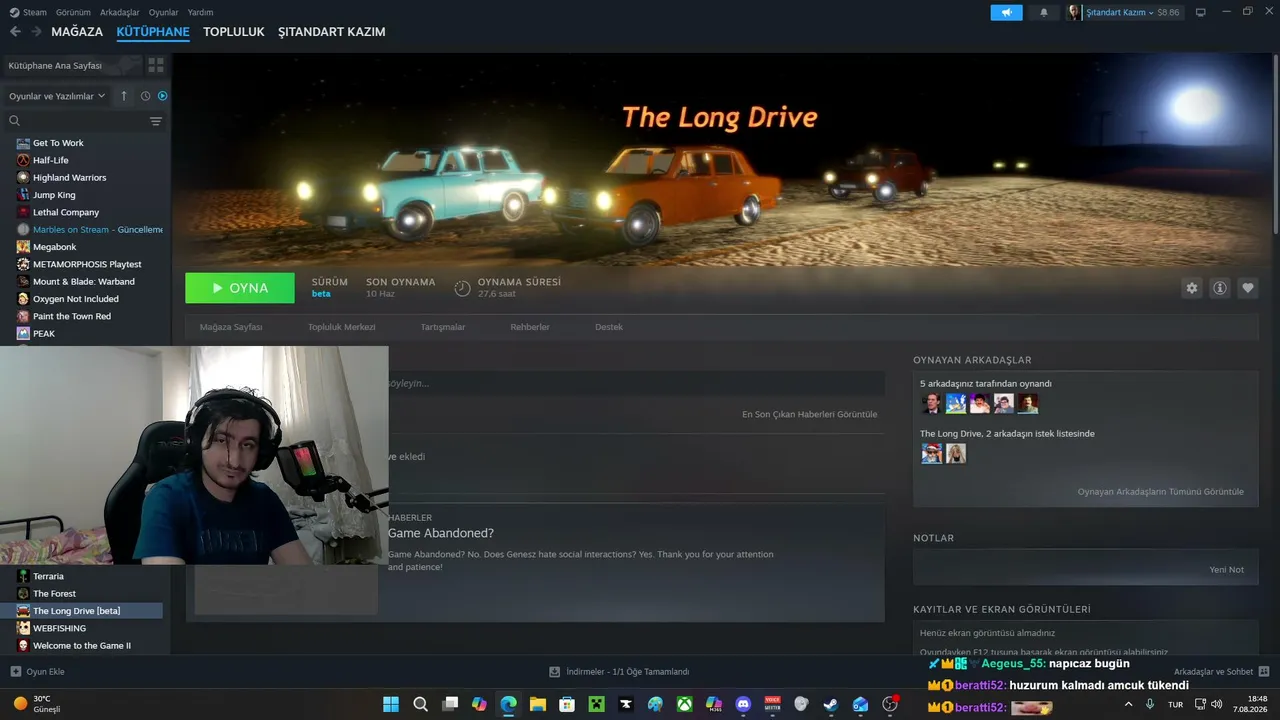
Task: Click the first wishlist friend avatar
Action: (932, 454)
